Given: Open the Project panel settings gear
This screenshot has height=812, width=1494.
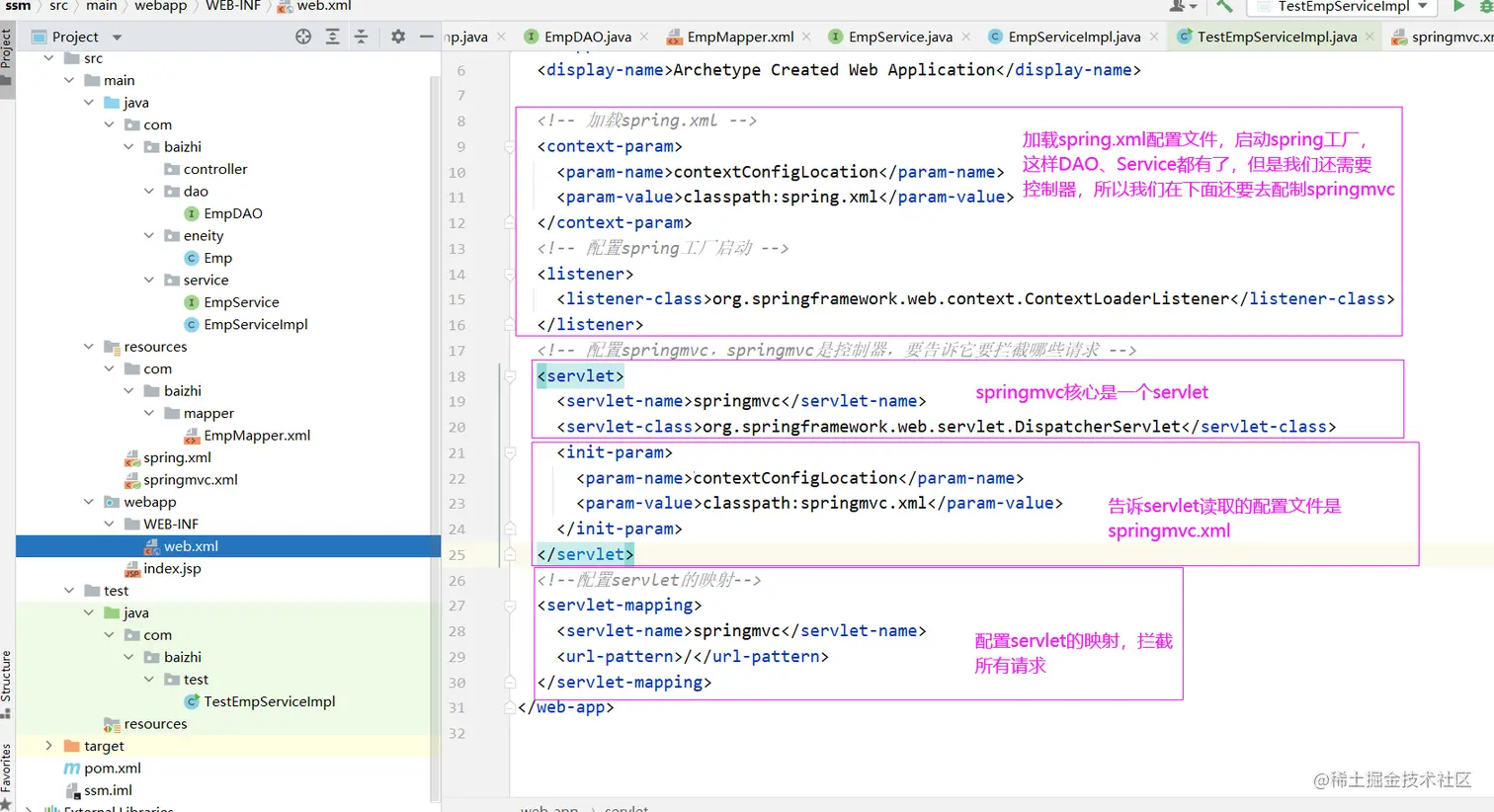Looking at the screenshot, I should coord(398,37).
